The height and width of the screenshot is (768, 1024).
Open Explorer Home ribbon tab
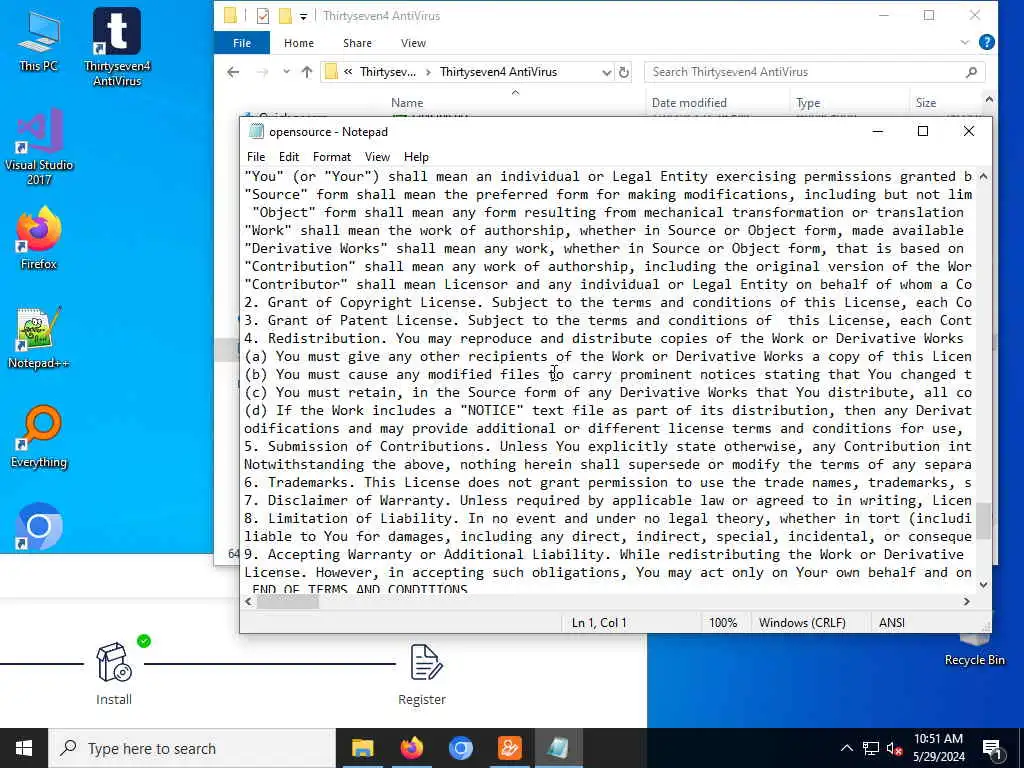point(298,42)
